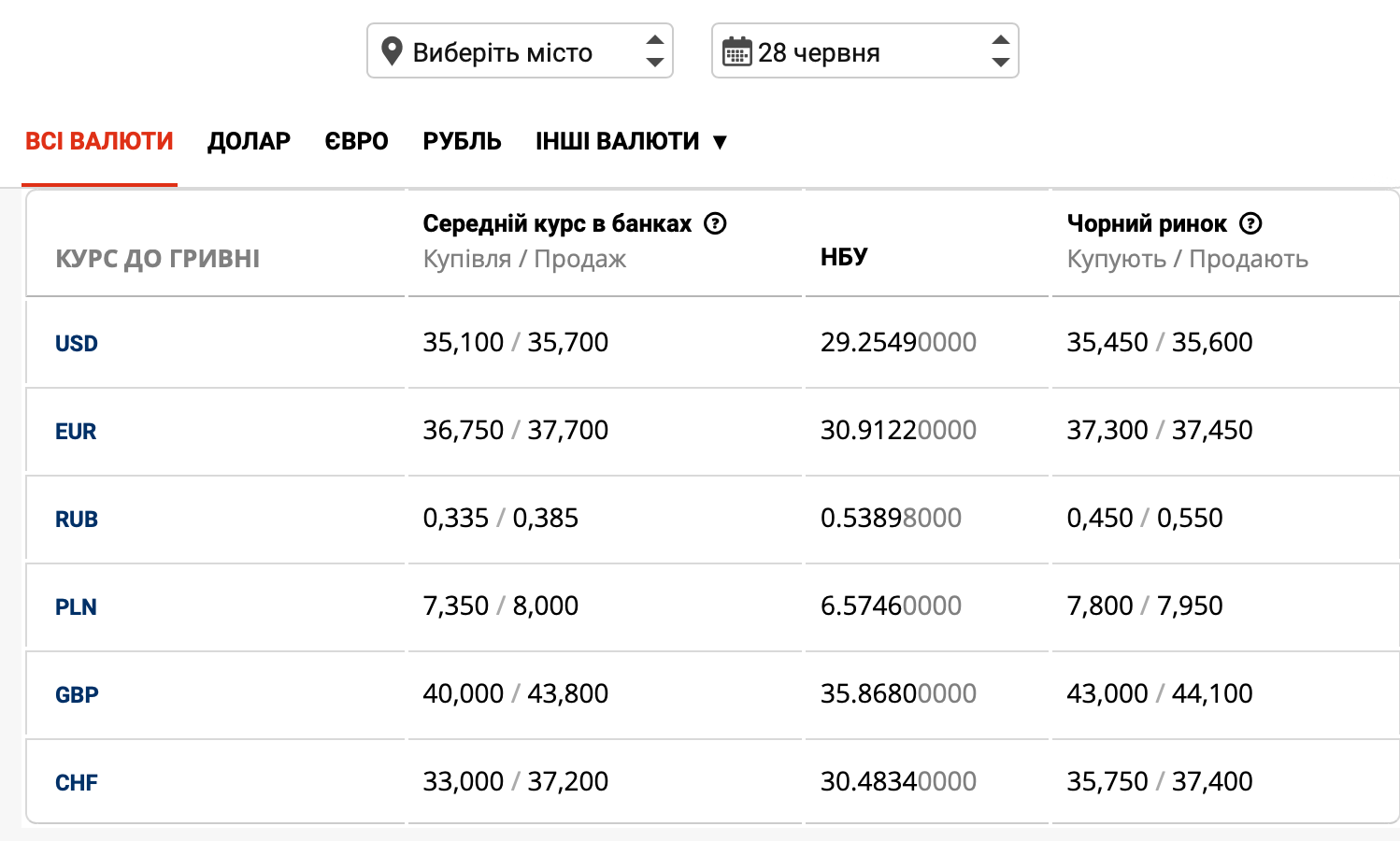The image size is (1400, 841).
Task: Select the CHF currency link
Action: (x=77, y=782)
